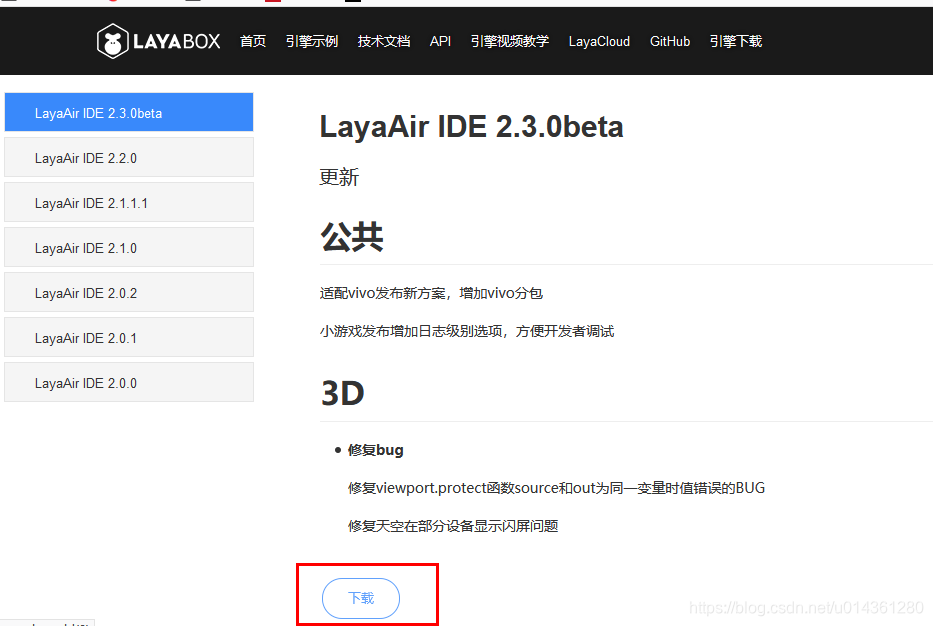933x626 pixels.
Task: Select LayaAir IDE 2.1.1.1 version entry
Action: (x=128, y=202)
